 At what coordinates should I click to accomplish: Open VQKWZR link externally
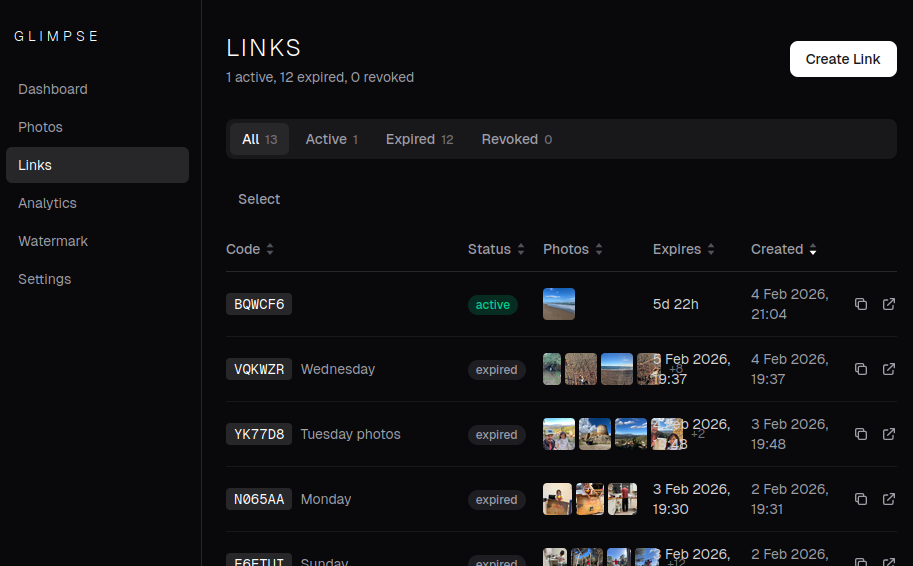point(889,369)
